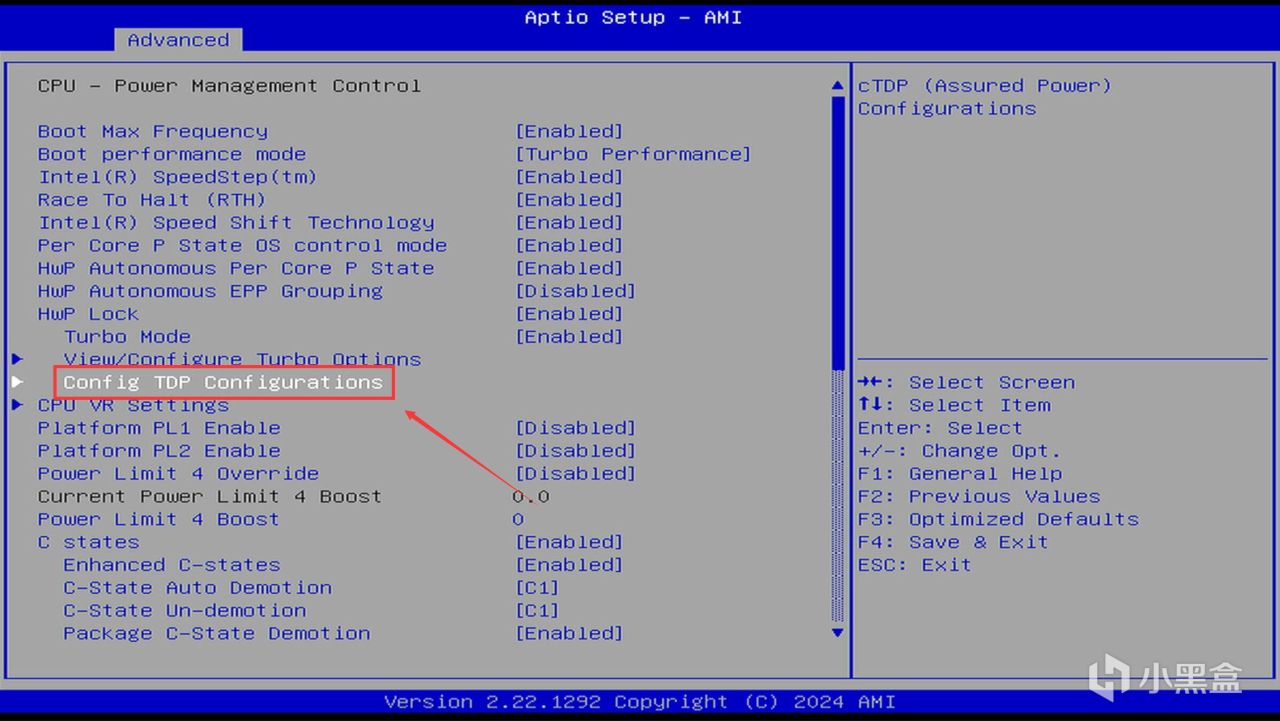Click the scrollbar up arrow
This screenshot has width=1280, height=721.
click(838, 86)
